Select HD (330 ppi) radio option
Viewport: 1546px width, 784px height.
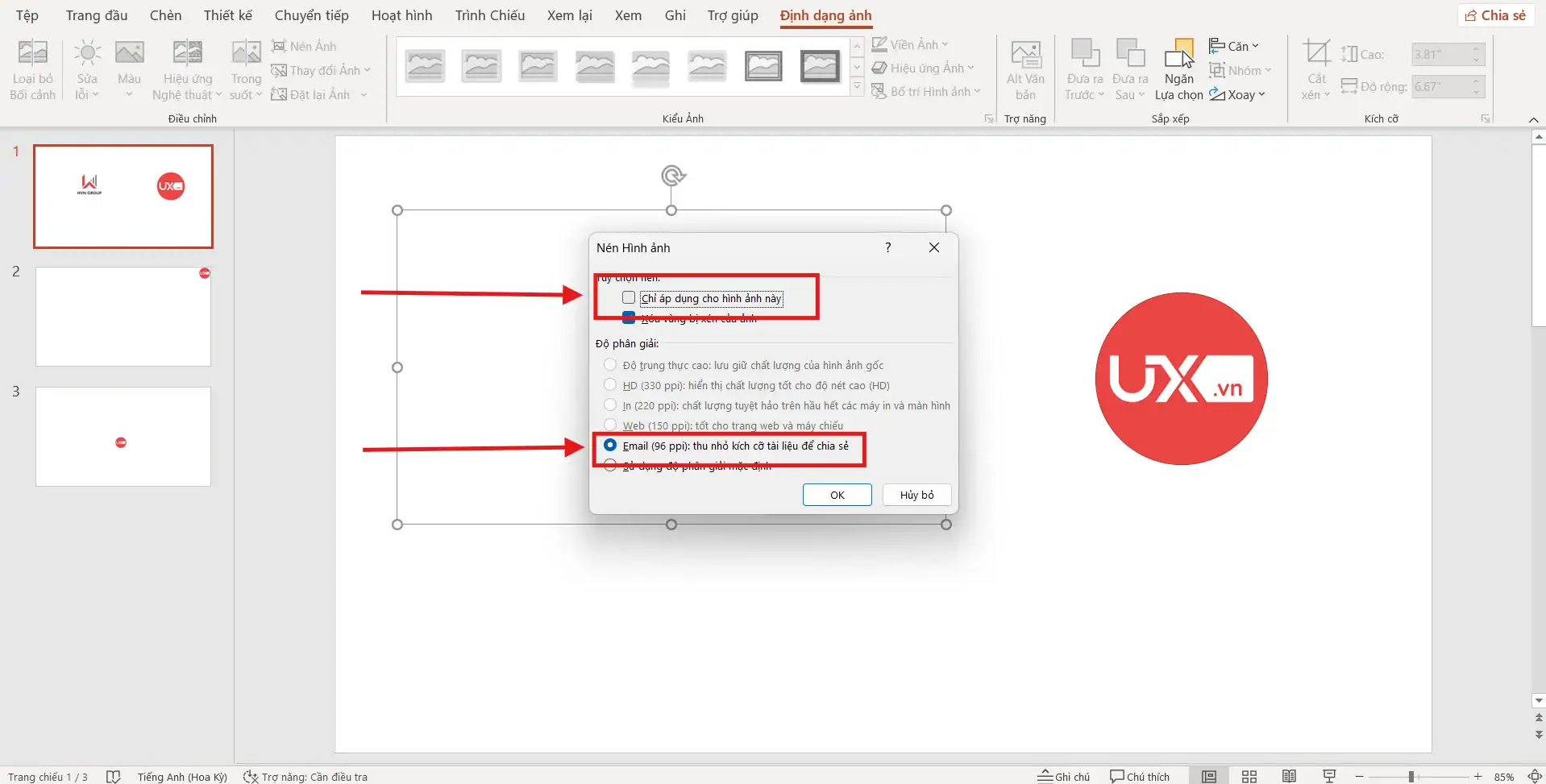(610, 385)
